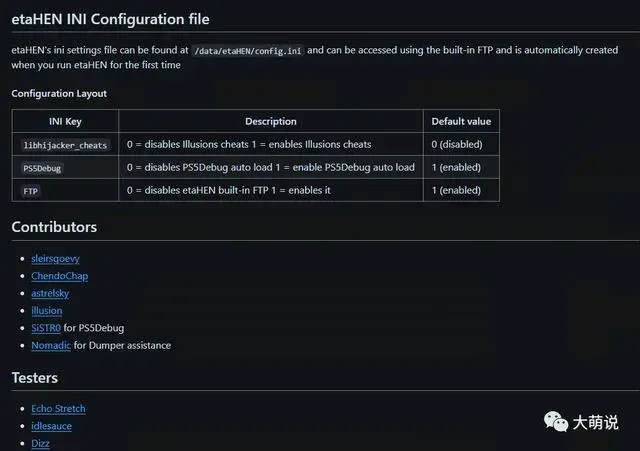Screen dimensions: 640x451
Task: Click the /data/etaHEN/config.ini path code text
Action: [246, 50]
